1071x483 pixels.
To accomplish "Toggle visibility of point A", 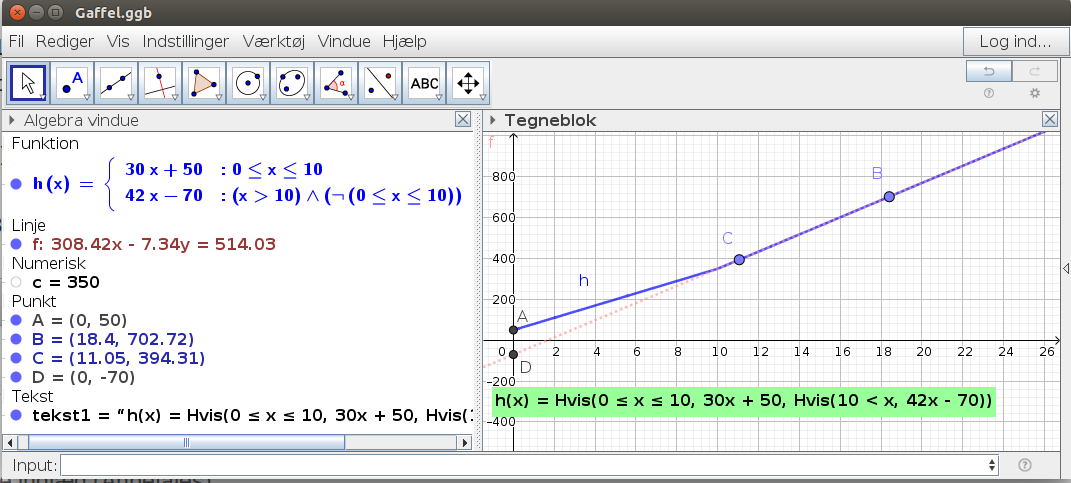I will point(16,320).
